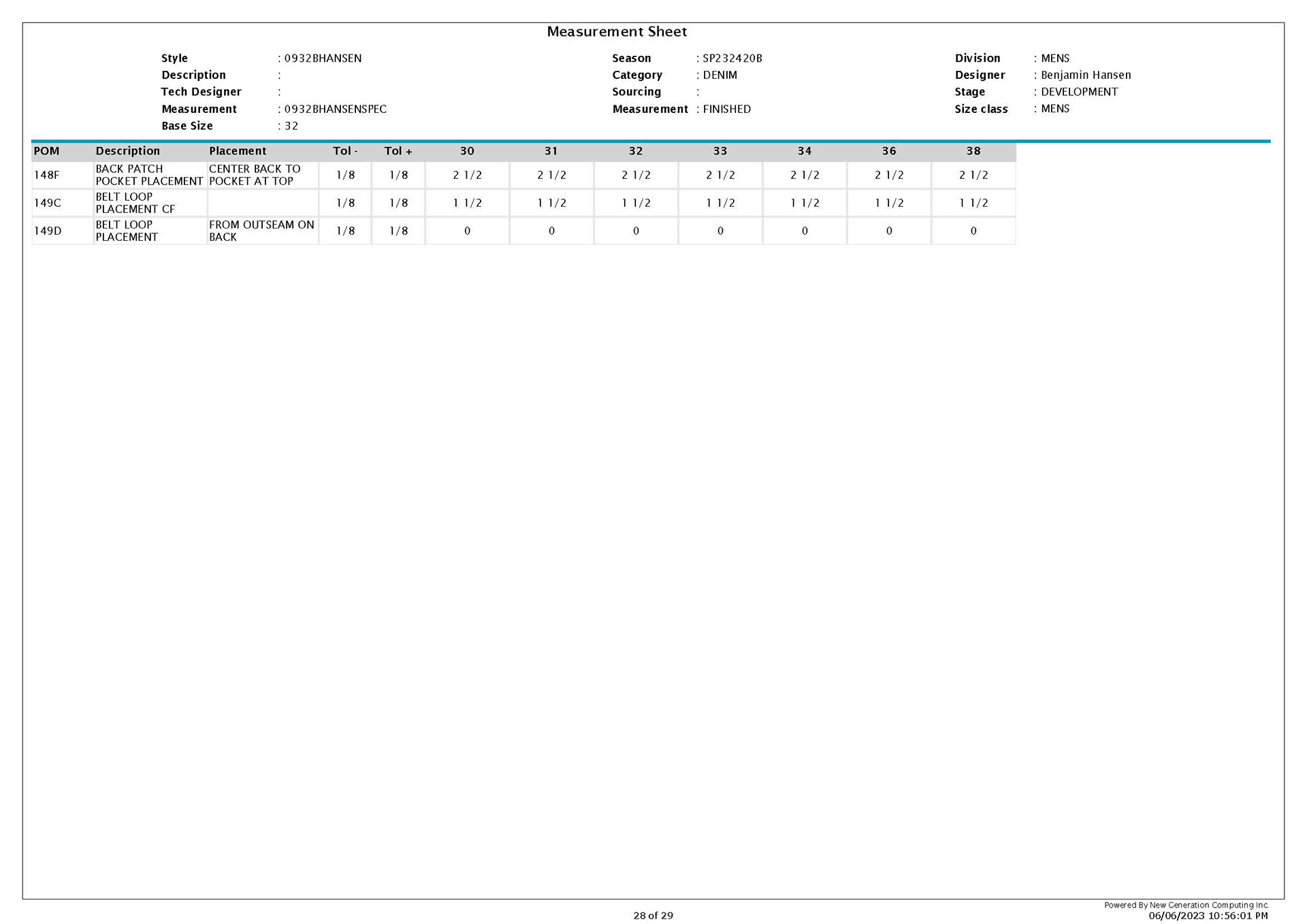The image size is (1307, 924).
Task: Click the Measurement Sheet title
Action: click(x=617, y=32)
